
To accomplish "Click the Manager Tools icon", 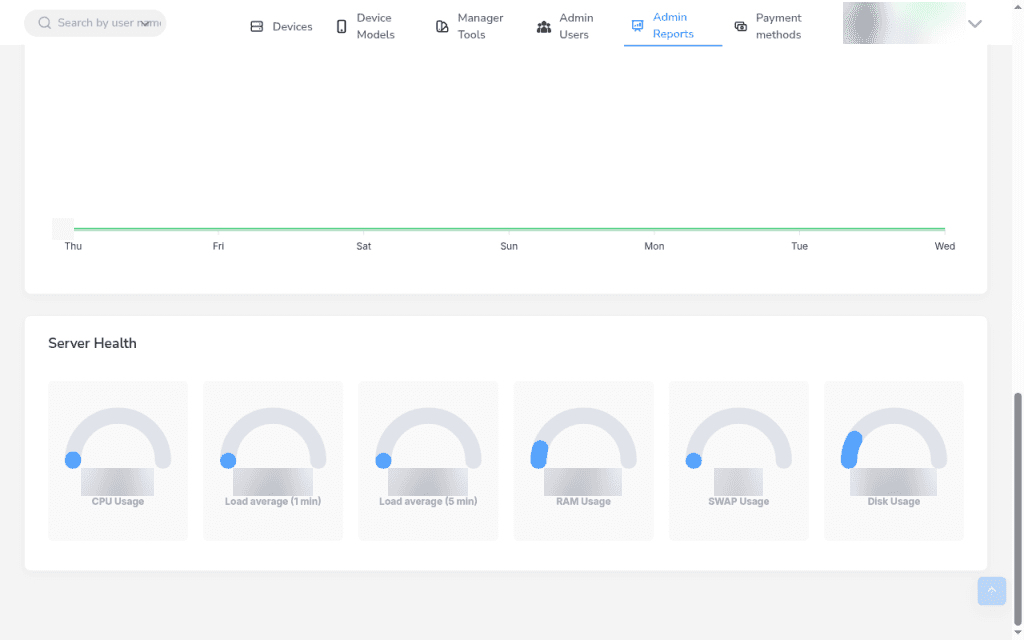I will click(442, 27).
